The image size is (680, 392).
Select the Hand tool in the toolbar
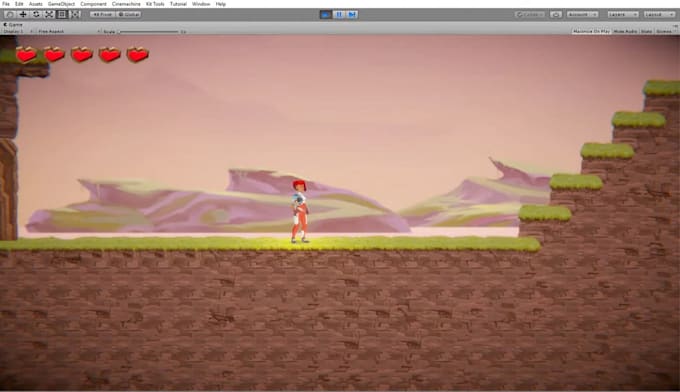coord(10,14)
